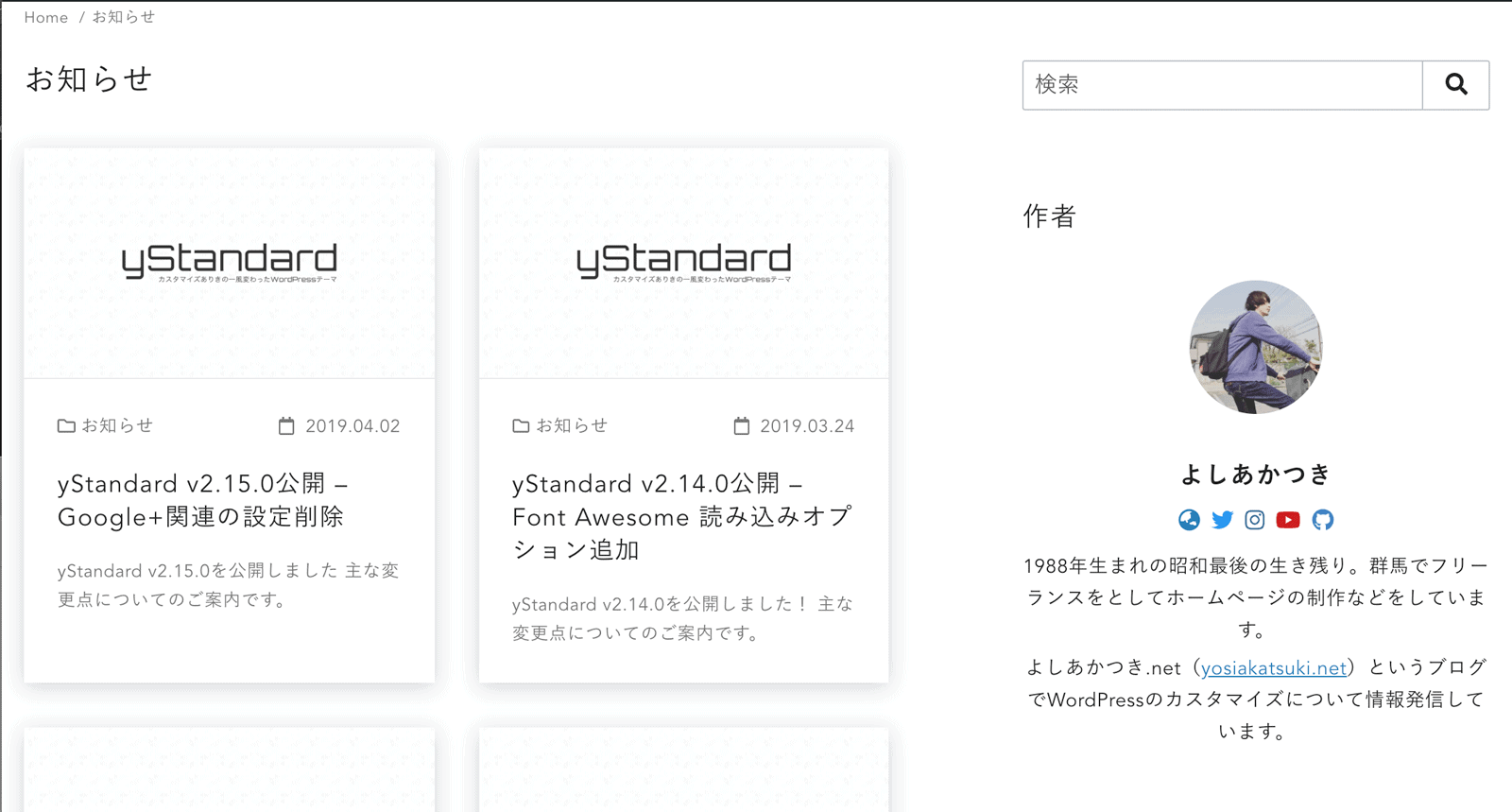The image size is (1512, 812).
Task: Click the date 2019.04.02
Action: click(x=352, y=426)
